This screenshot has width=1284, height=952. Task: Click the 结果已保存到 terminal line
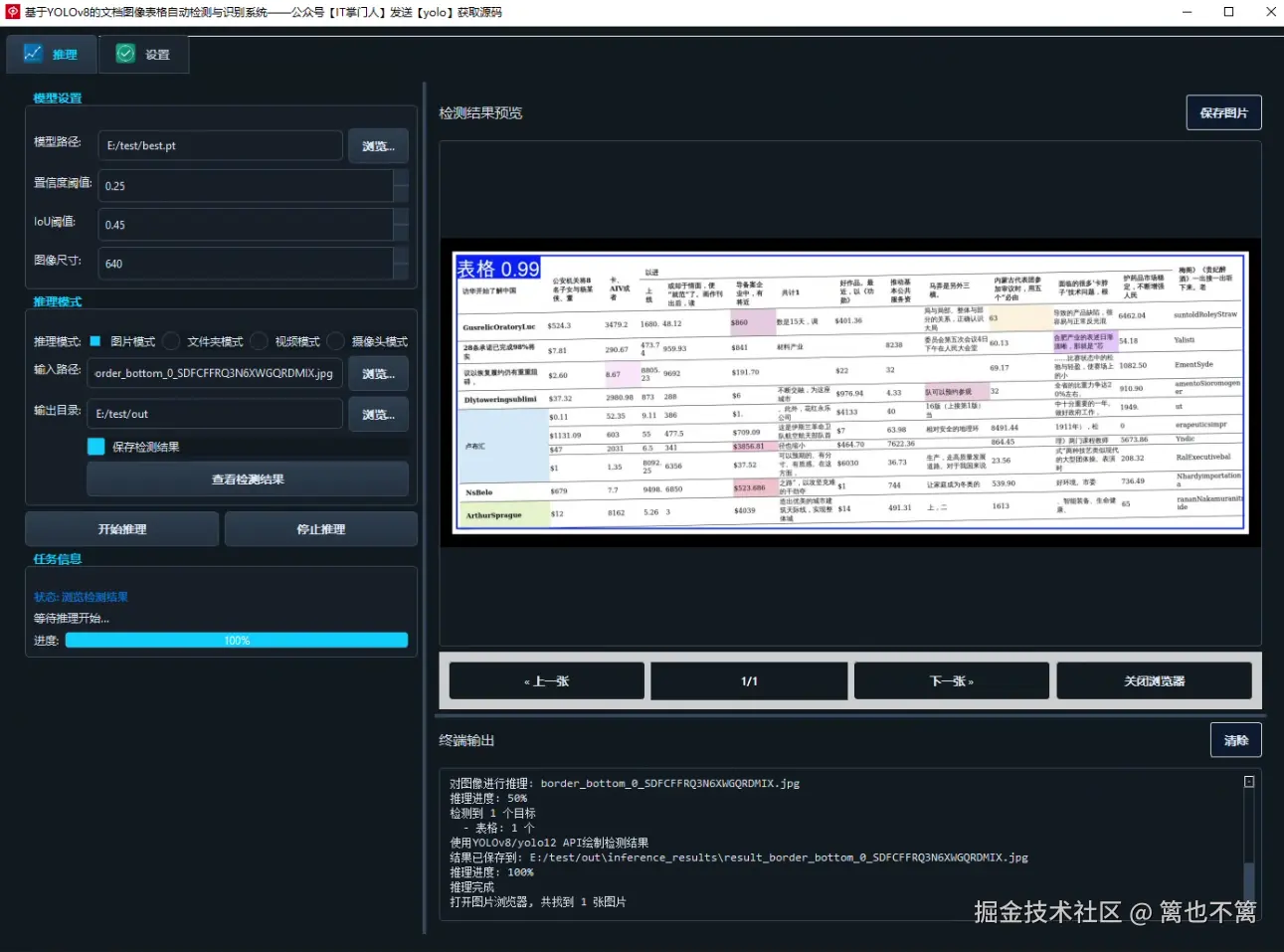(738, 857)
